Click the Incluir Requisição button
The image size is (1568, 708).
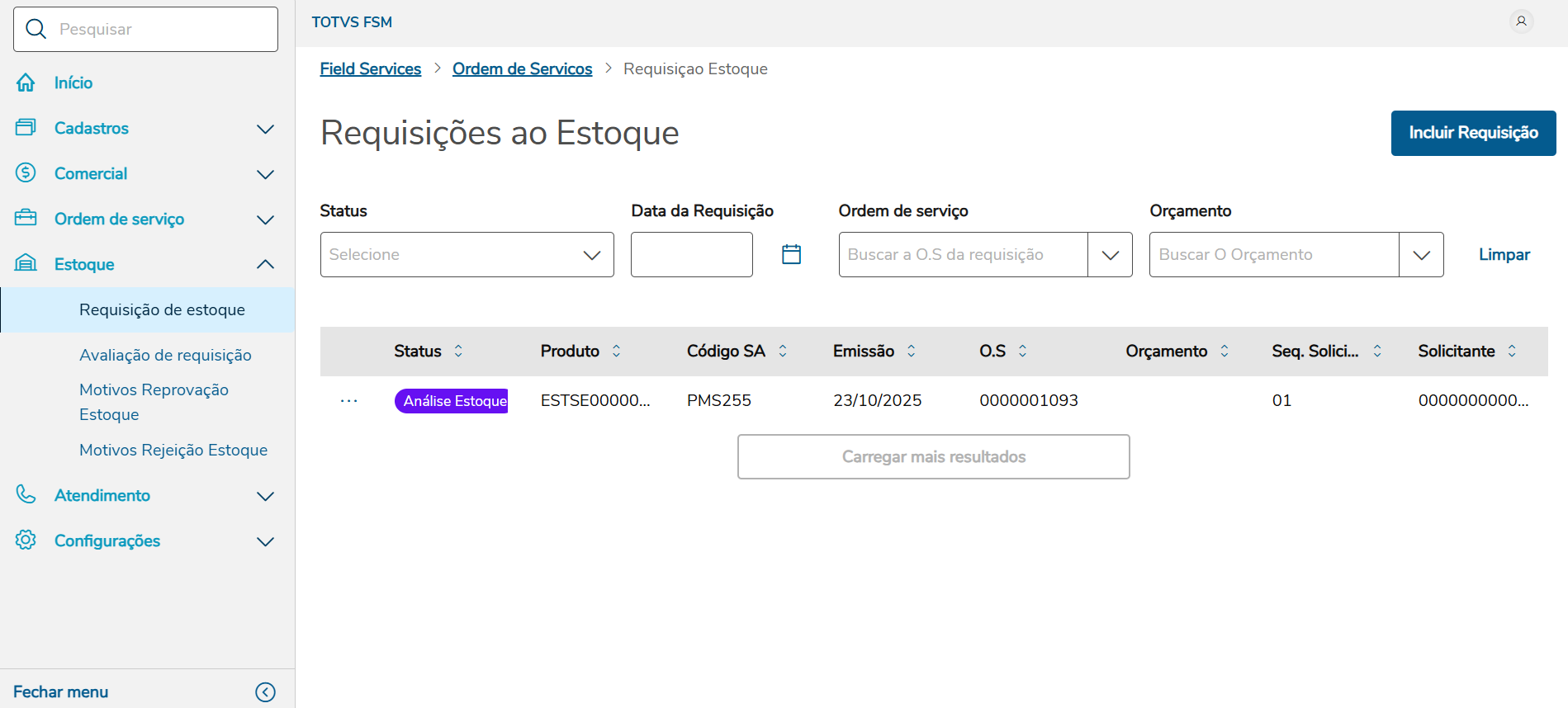coord(1473,133)
